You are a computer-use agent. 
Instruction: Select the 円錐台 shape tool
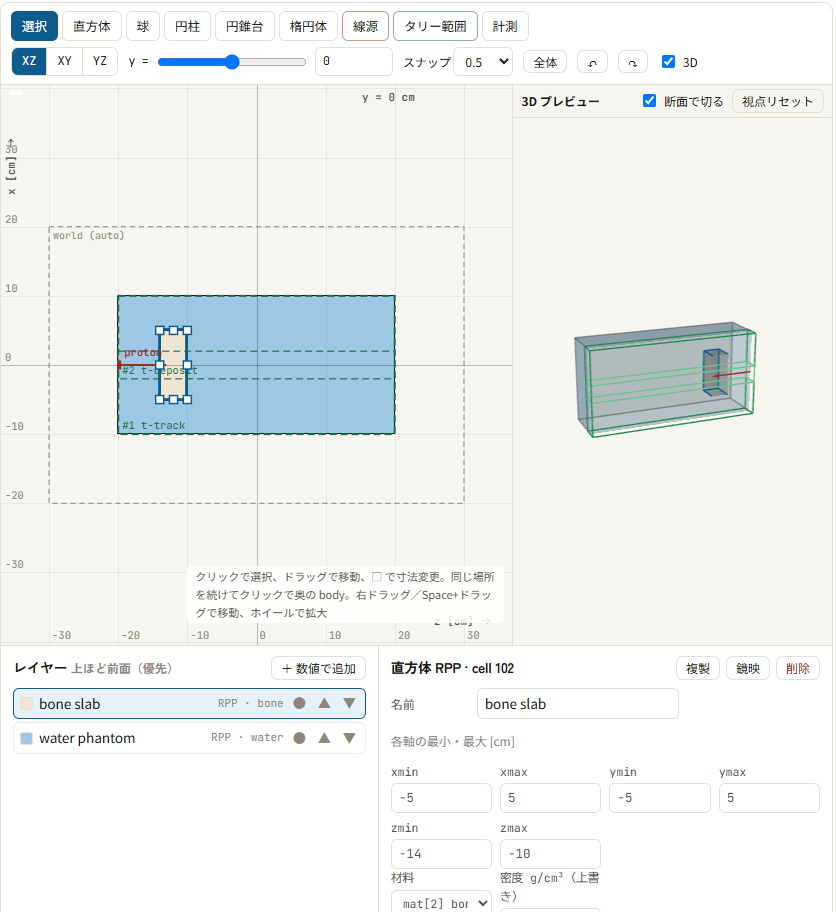pos(245,26)
